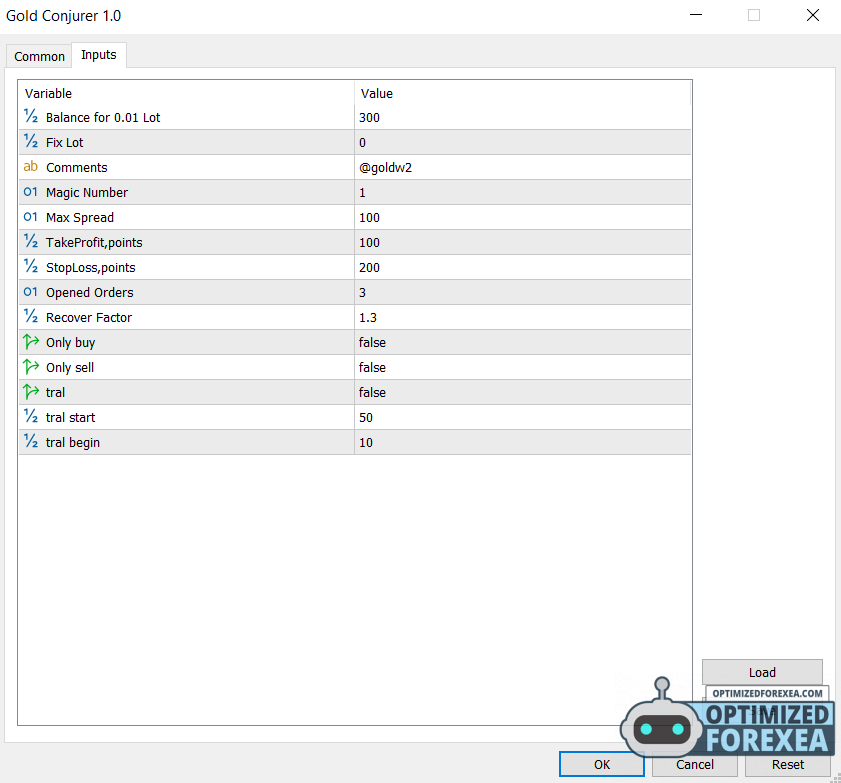
Task: Select the 'Max Spread' variable name
Action: (80, 217)
